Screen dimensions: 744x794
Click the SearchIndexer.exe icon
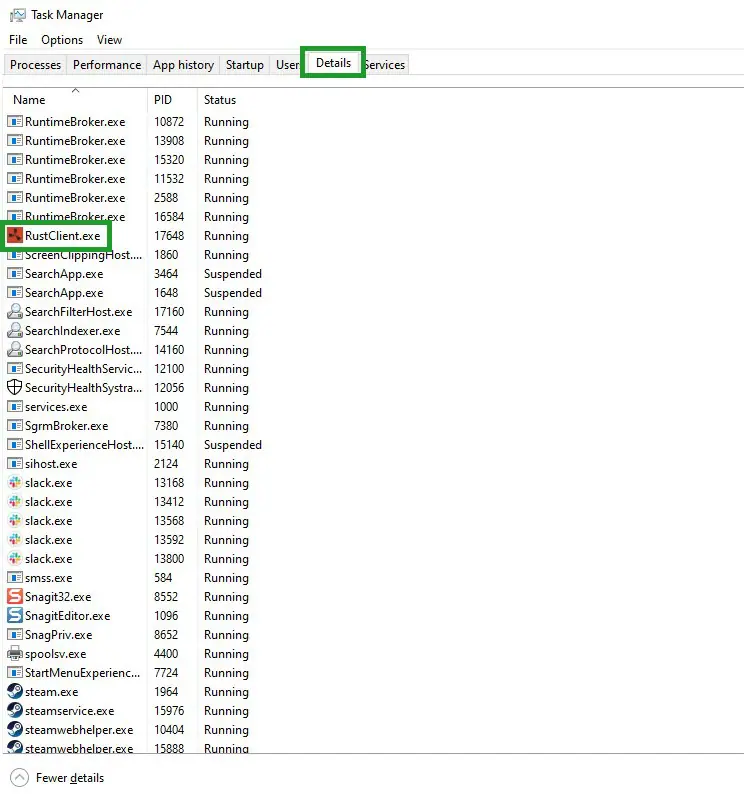tap(15, 331)
